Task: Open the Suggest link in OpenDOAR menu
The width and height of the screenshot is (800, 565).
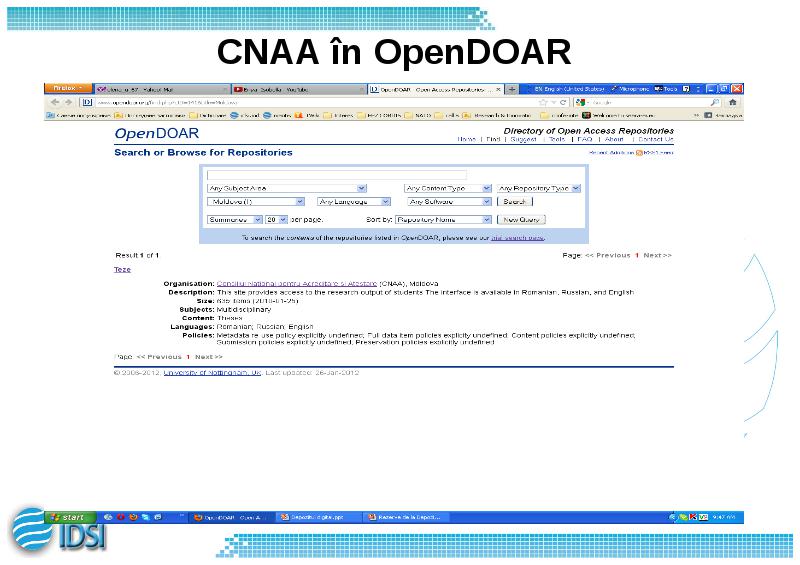Action: click(523, 139)
